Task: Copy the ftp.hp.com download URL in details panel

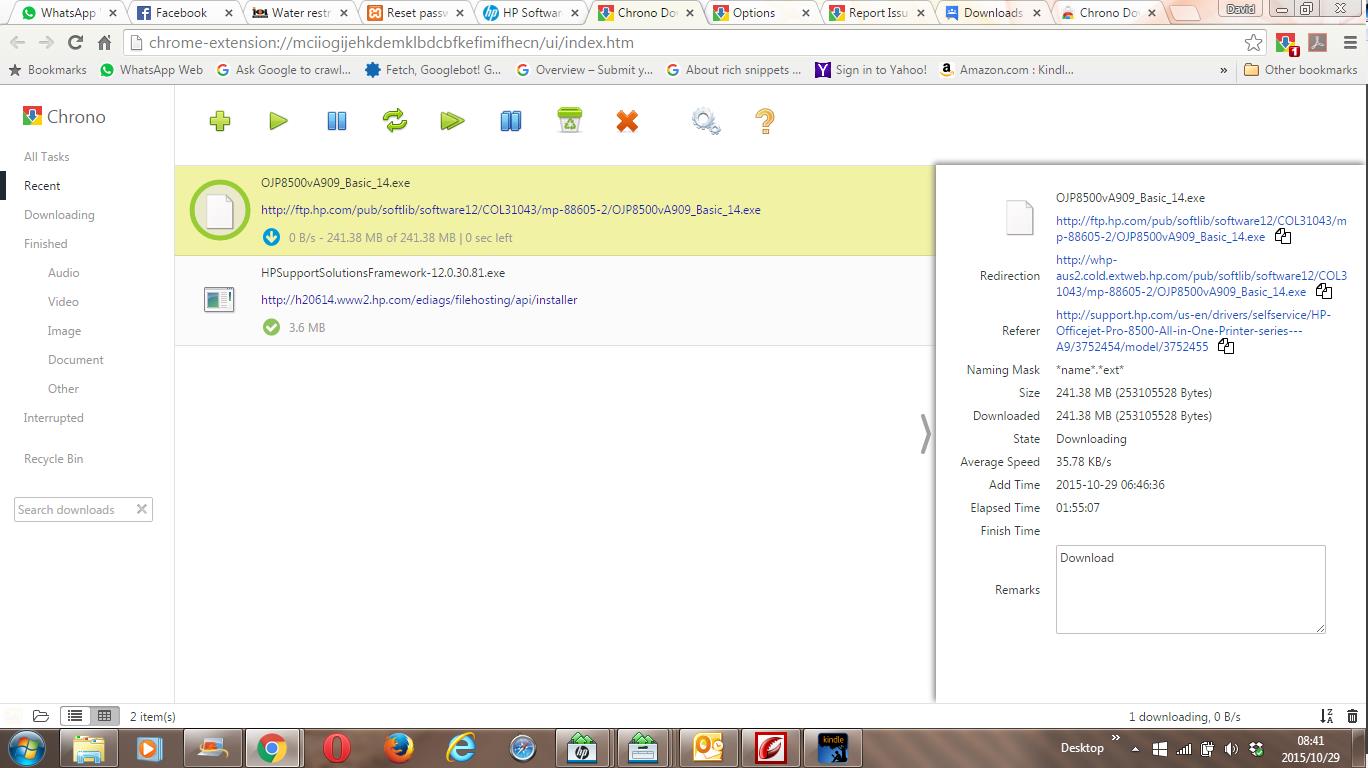Action: [1283, 237]
